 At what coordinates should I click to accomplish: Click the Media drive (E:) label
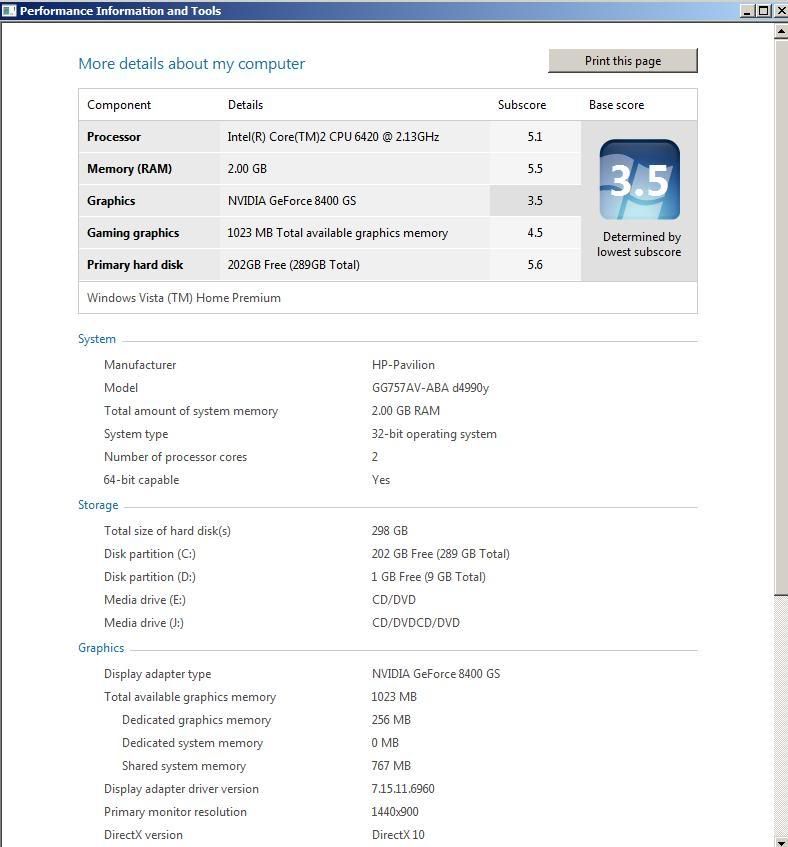click(145, 600)
